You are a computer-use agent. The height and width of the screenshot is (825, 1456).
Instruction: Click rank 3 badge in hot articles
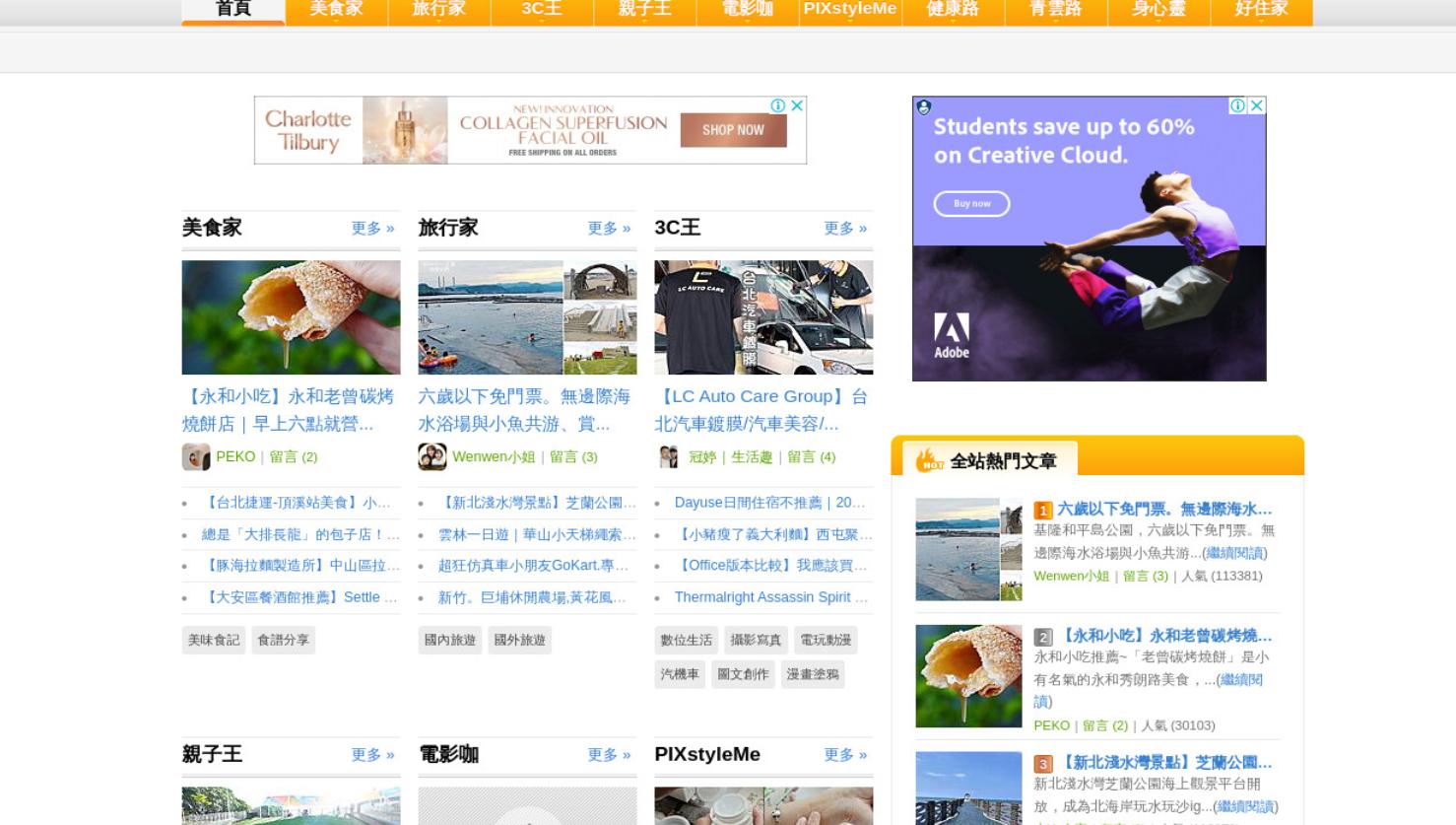point(1043,764)
